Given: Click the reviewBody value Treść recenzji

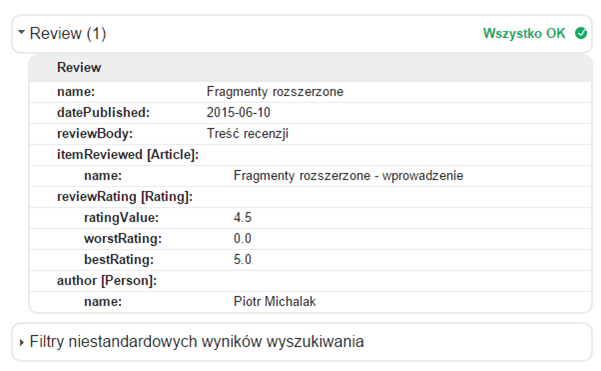Looking at the screenshot, I should tap(248, 134).
